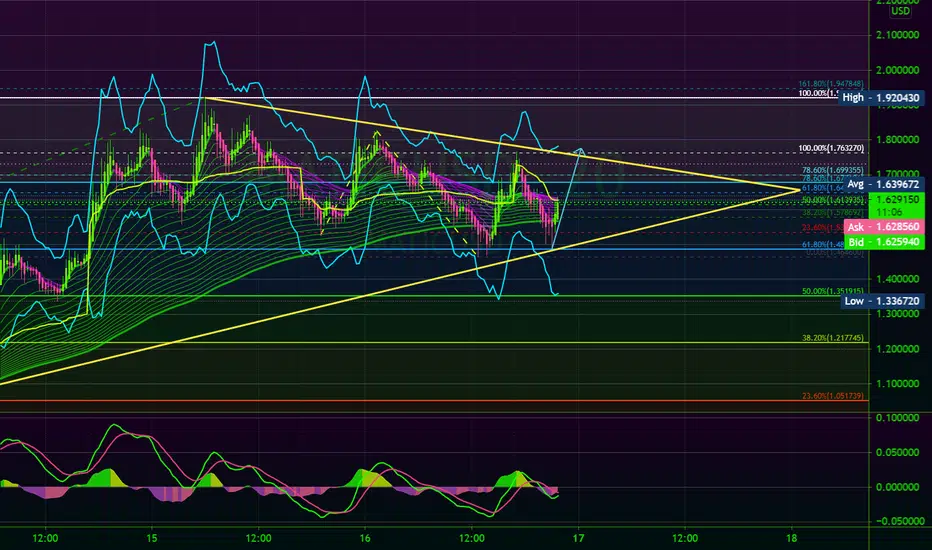Select the 50.00%(1.613935) Fibonacci label
This screenshot has height=550, width=932.
click(x=833, y=200)
